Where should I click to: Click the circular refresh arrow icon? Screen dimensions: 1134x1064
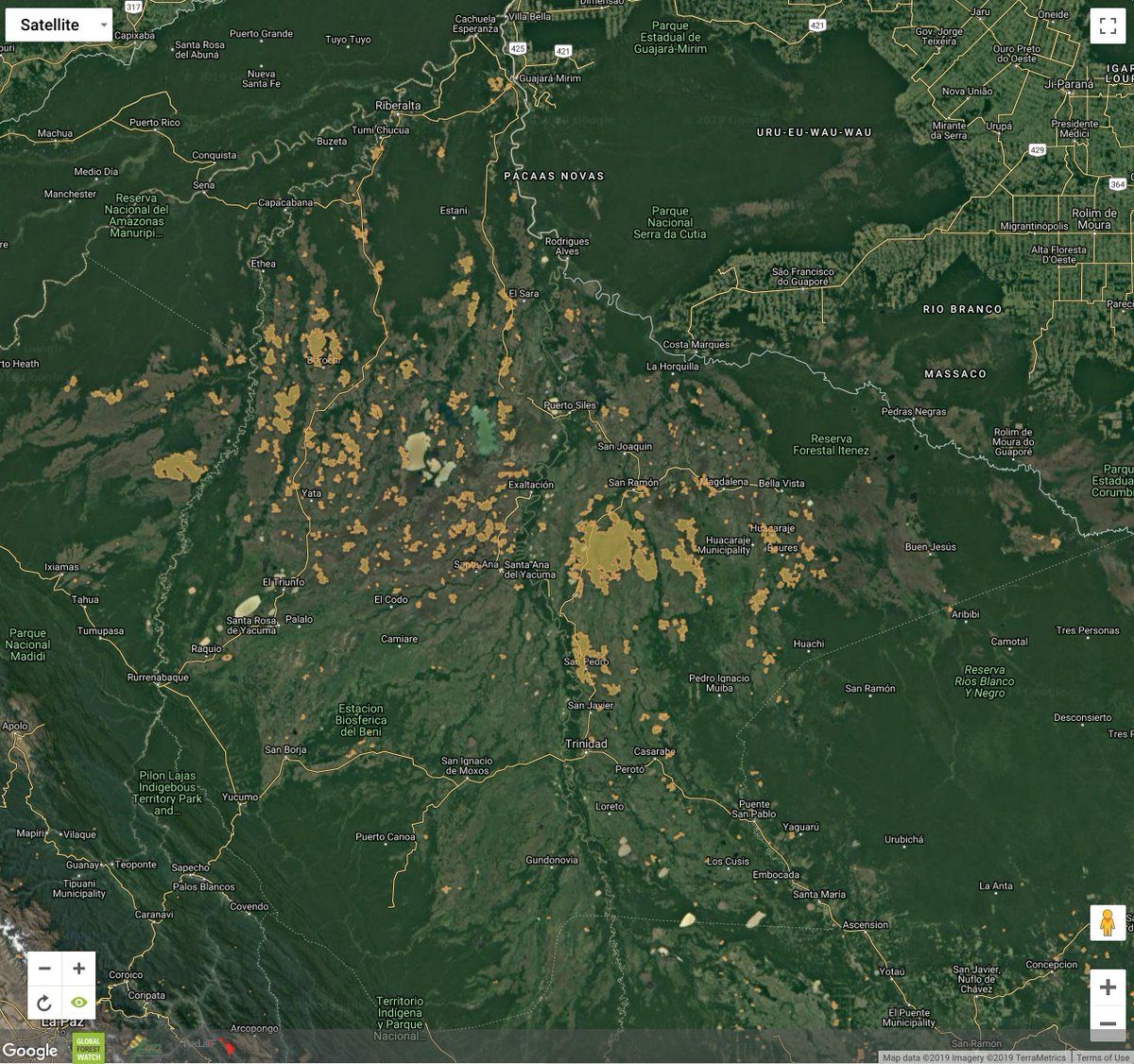pos(44,1003)
